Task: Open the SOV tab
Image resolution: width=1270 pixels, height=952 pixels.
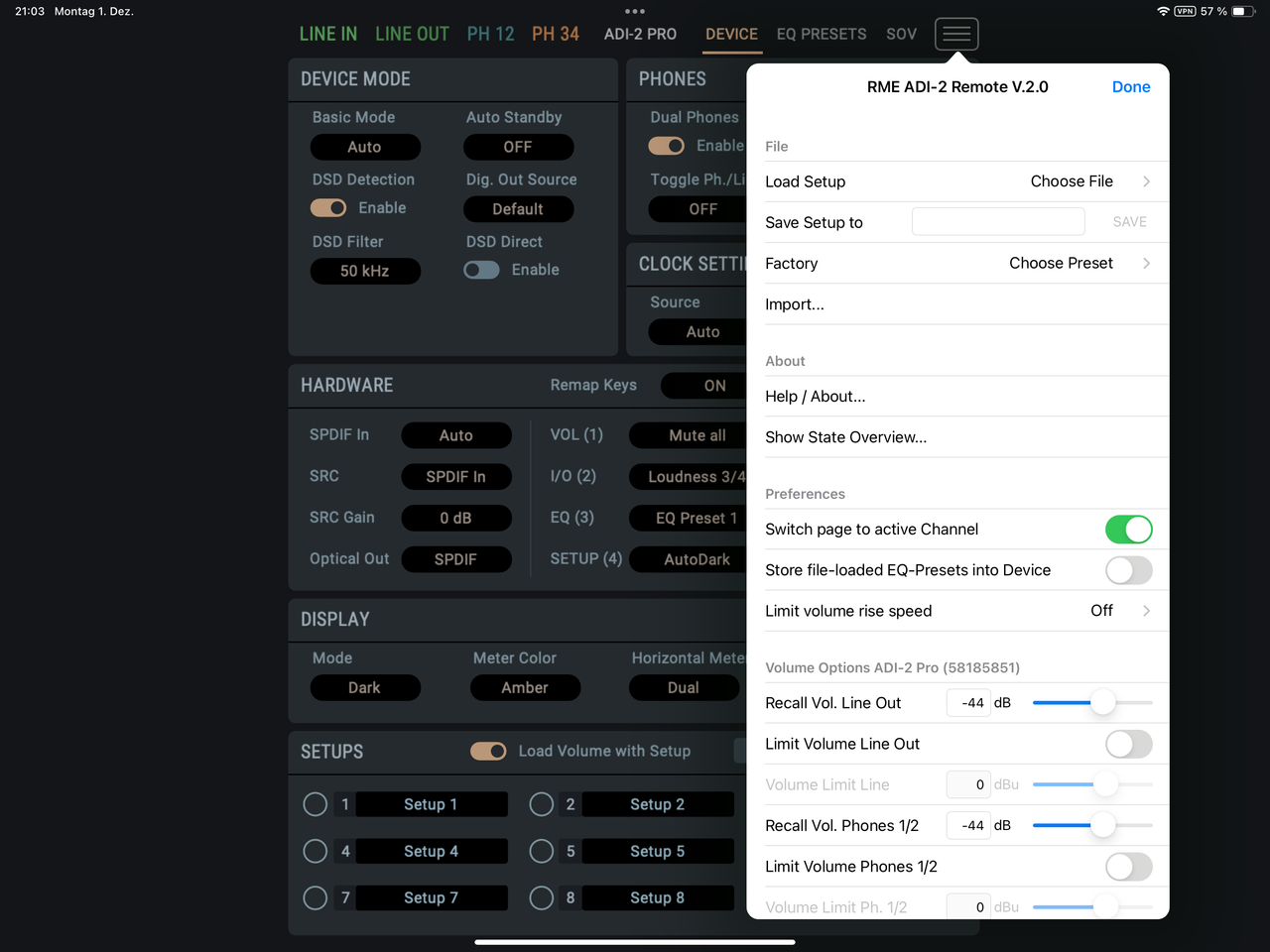Action: tap(901, 34)
